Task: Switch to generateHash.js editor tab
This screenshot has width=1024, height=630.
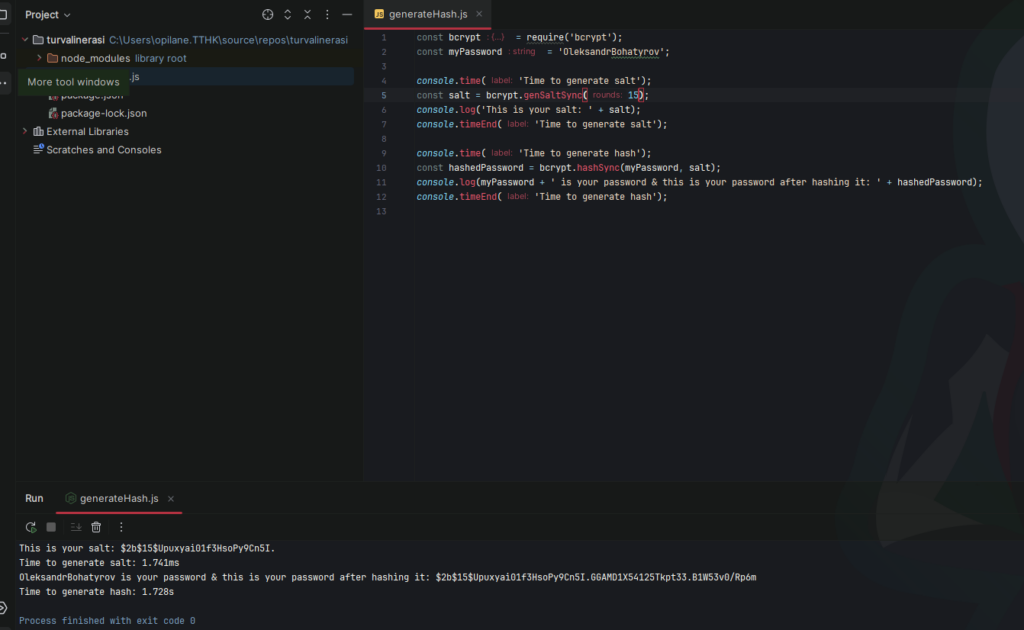Action: click(428, 14)
